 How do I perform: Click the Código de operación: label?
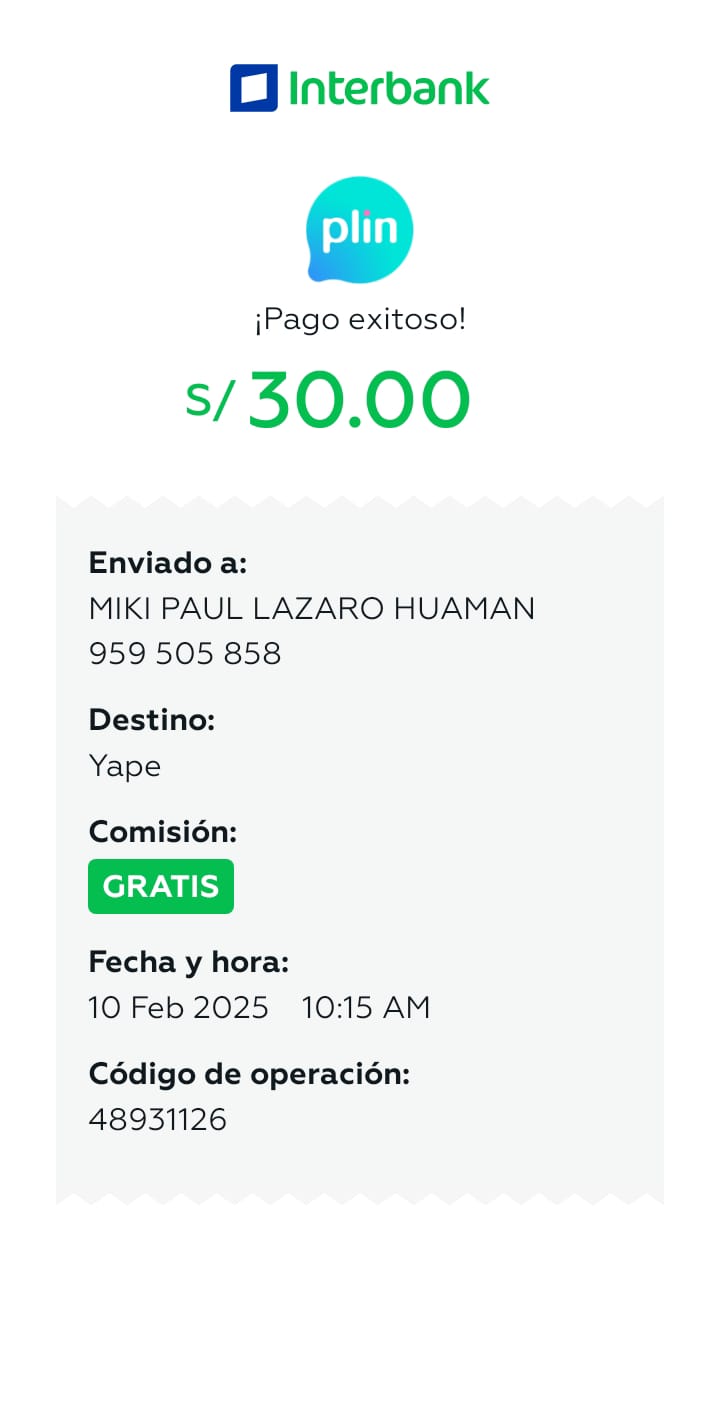pyautogui.click(x=250, y=1074)
